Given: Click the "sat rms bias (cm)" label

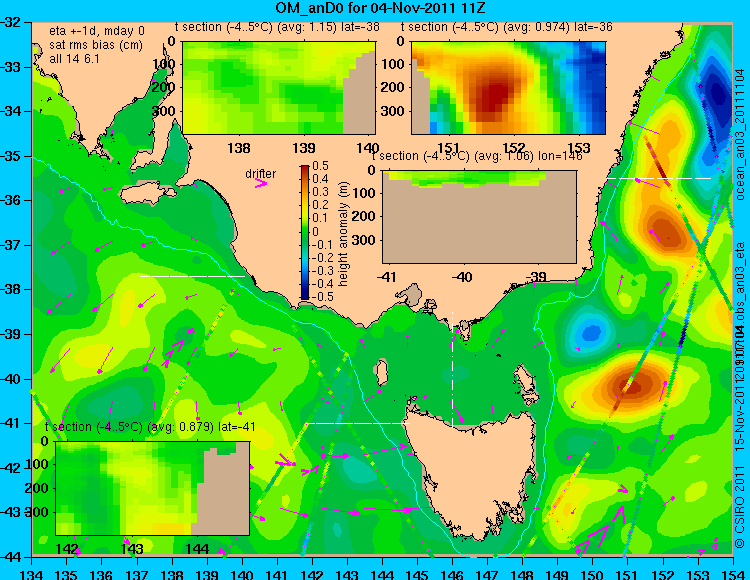Looking at the screenshot, I should click(x=96, y=45).
